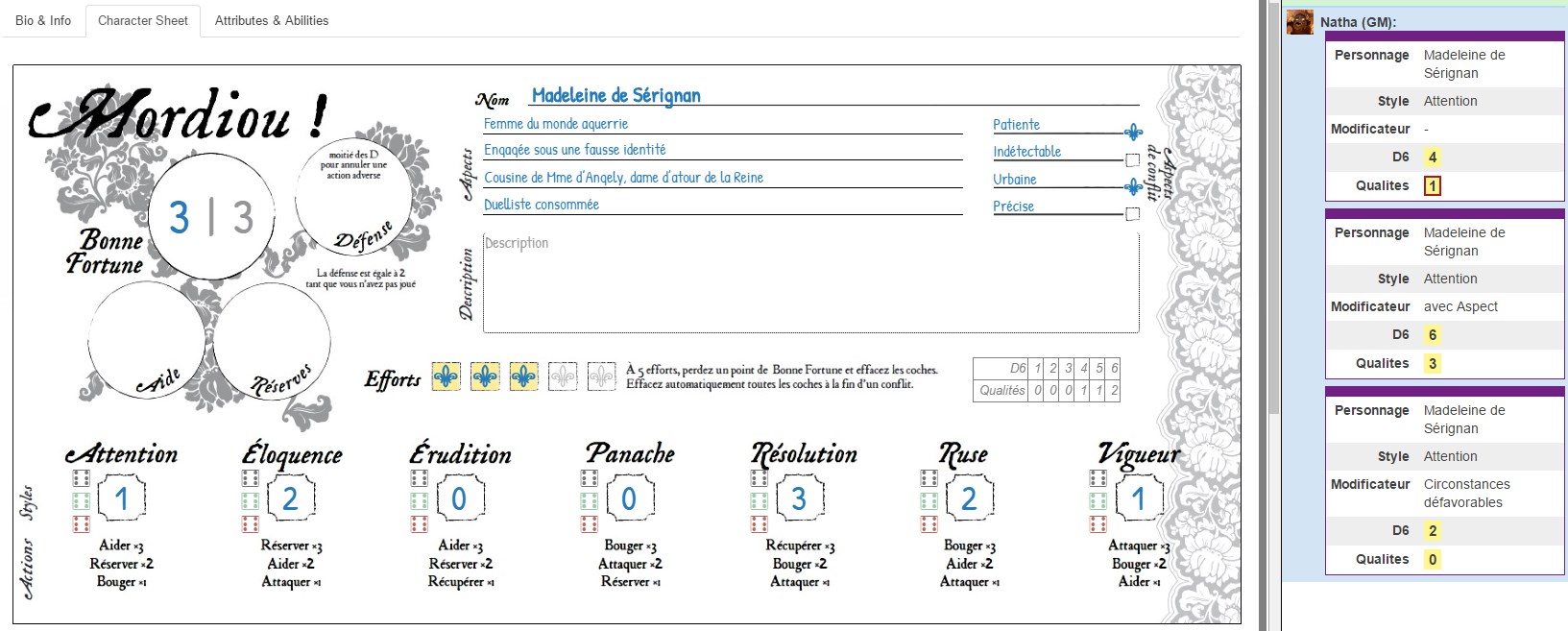The image size is (1568, 631).
Task: Click the Aide circle field
Action: coord(146,341)
